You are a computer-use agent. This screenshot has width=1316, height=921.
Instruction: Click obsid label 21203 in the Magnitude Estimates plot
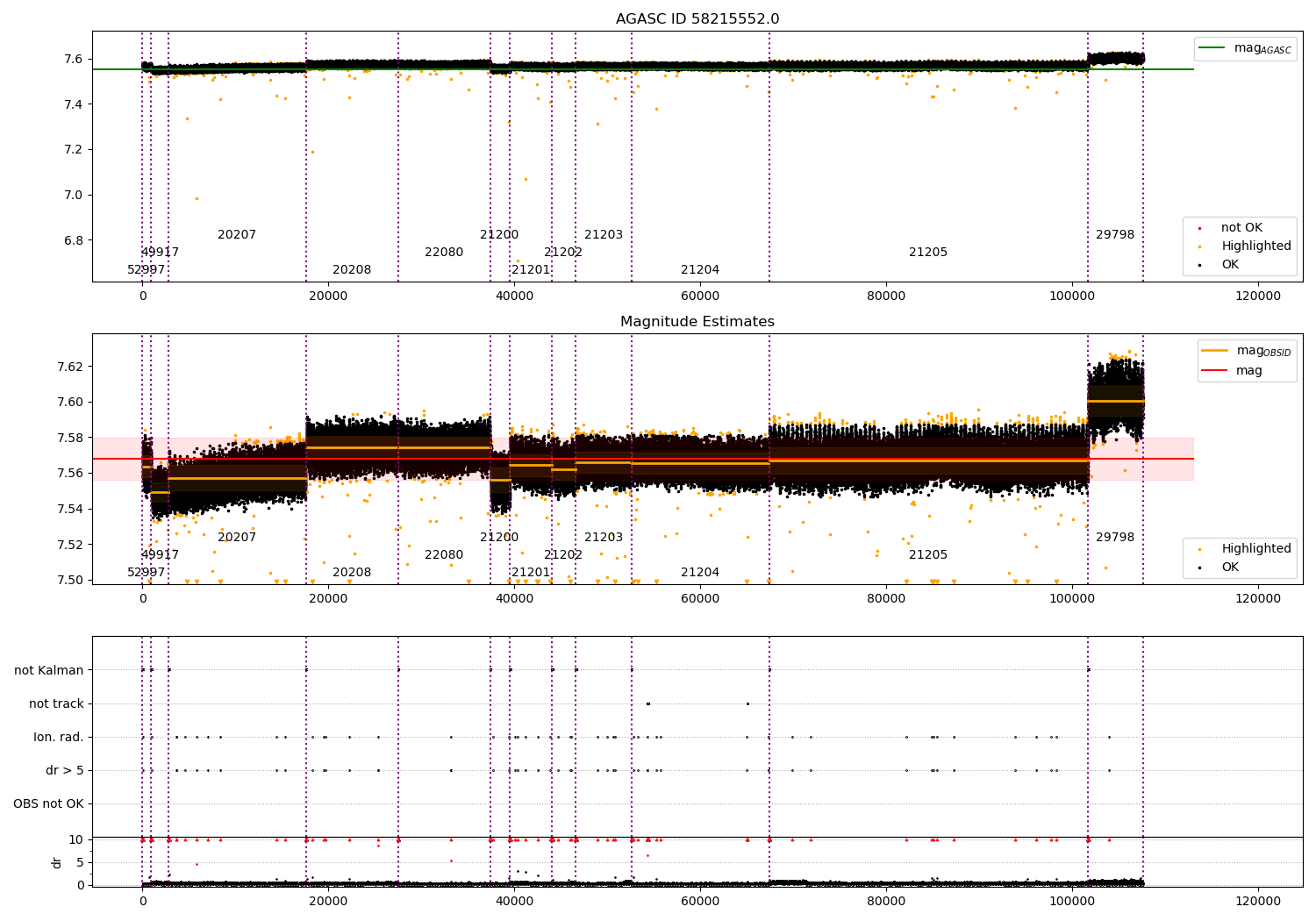tap(604, 538)
